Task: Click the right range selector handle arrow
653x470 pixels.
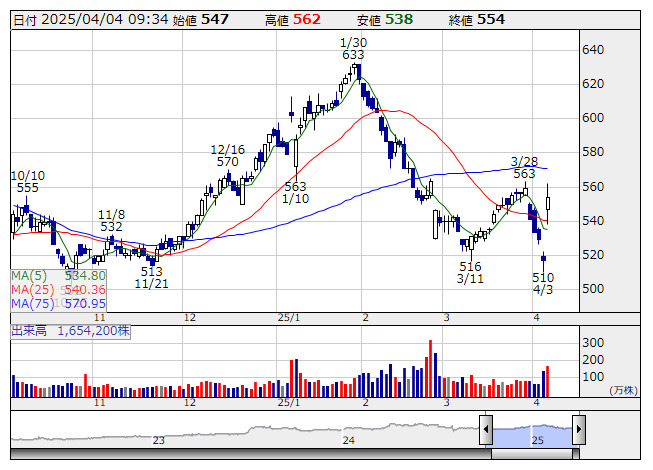Action: [x=578, y=431]
